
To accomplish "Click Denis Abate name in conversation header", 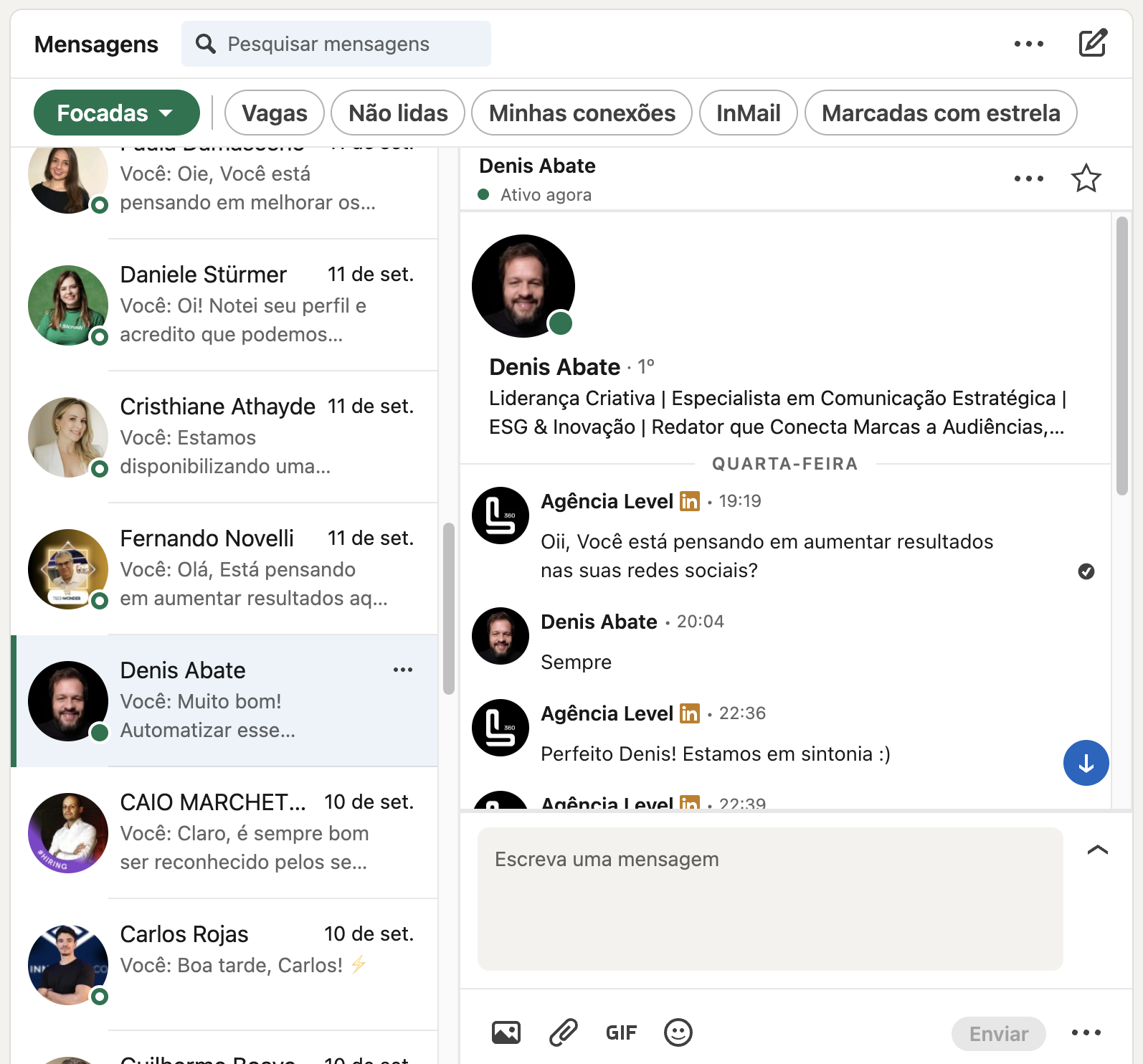I will tap(537, 166).
